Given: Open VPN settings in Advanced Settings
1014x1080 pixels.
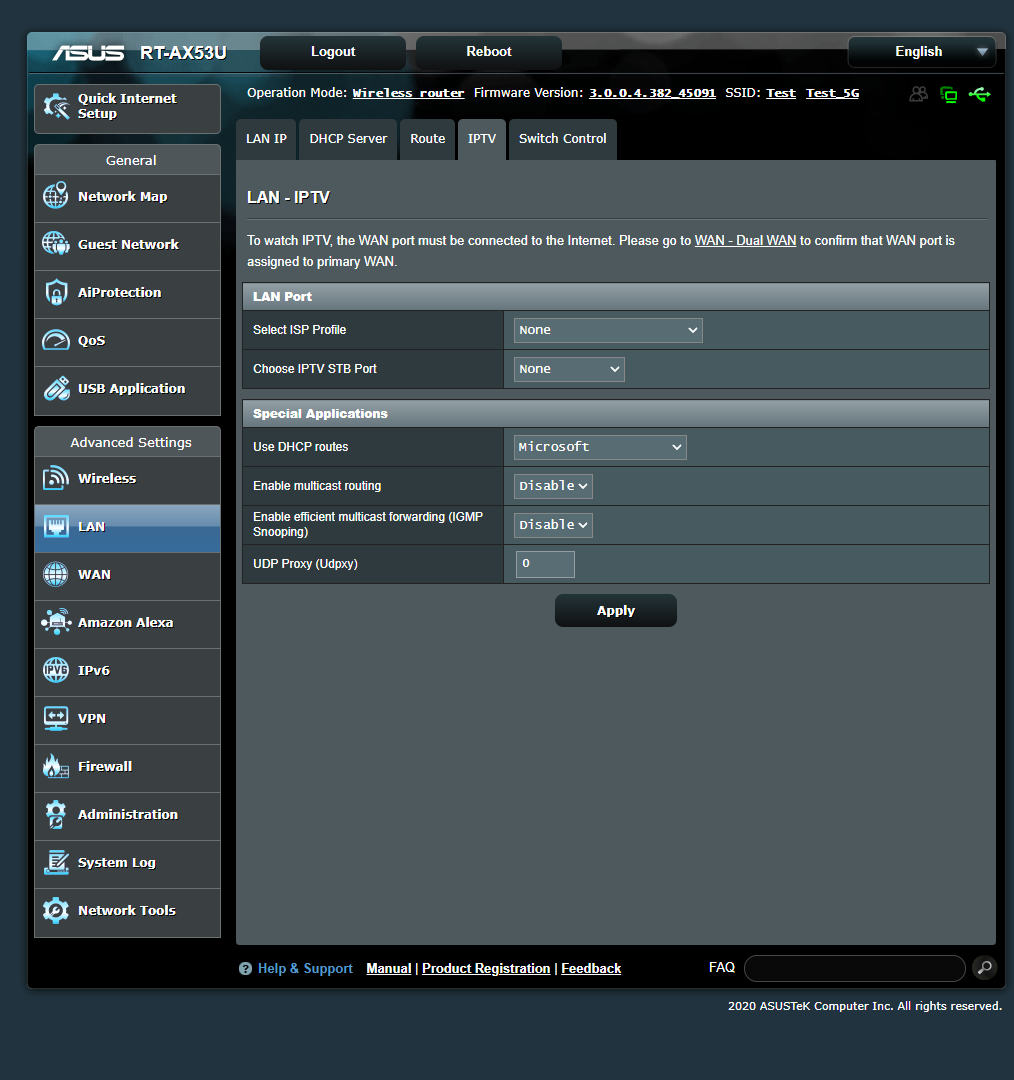Looking at the screenshot, I should pos(91,718).
